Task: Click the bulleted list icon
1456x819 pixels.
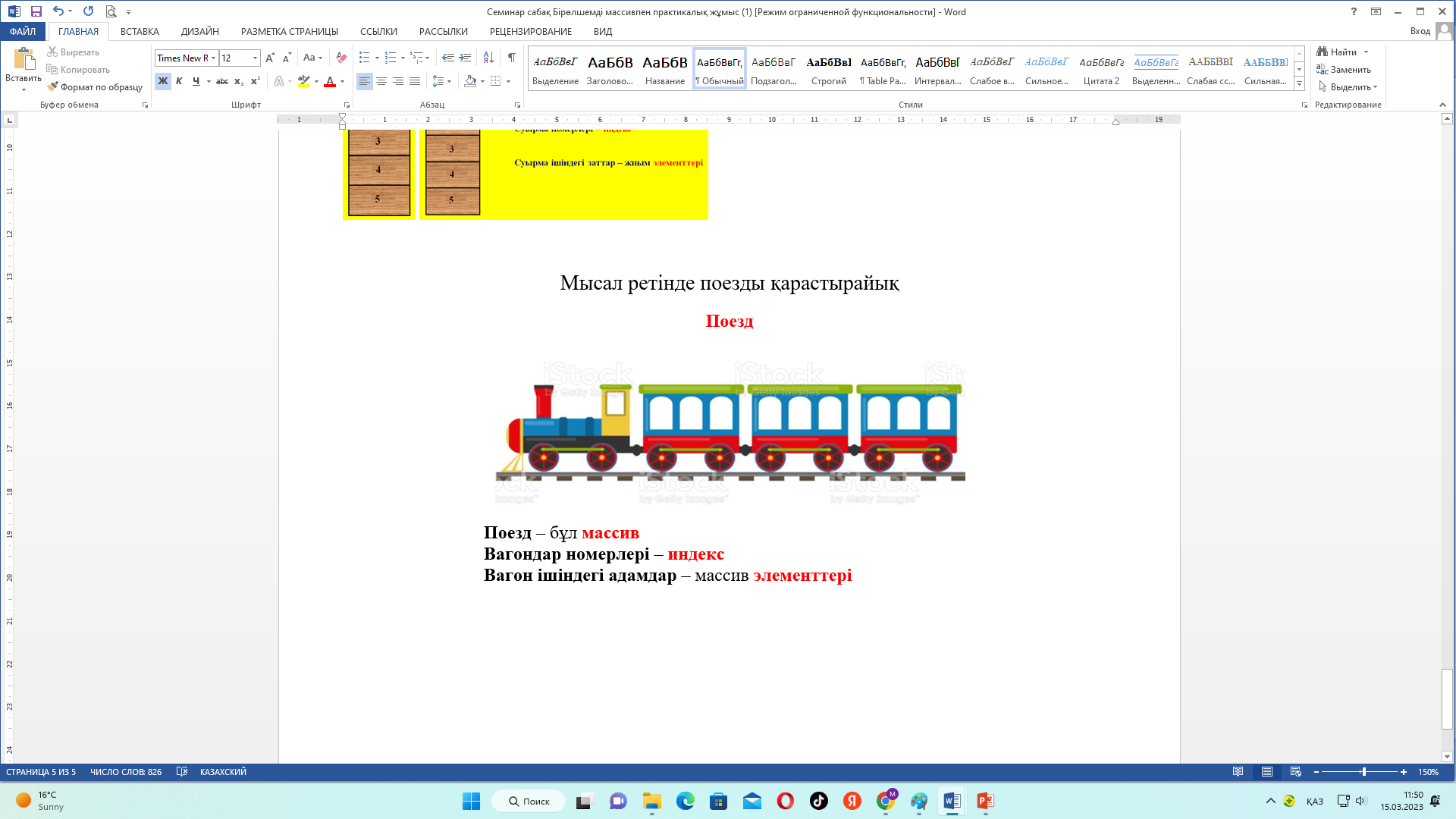Action: (x=364, y=58)
